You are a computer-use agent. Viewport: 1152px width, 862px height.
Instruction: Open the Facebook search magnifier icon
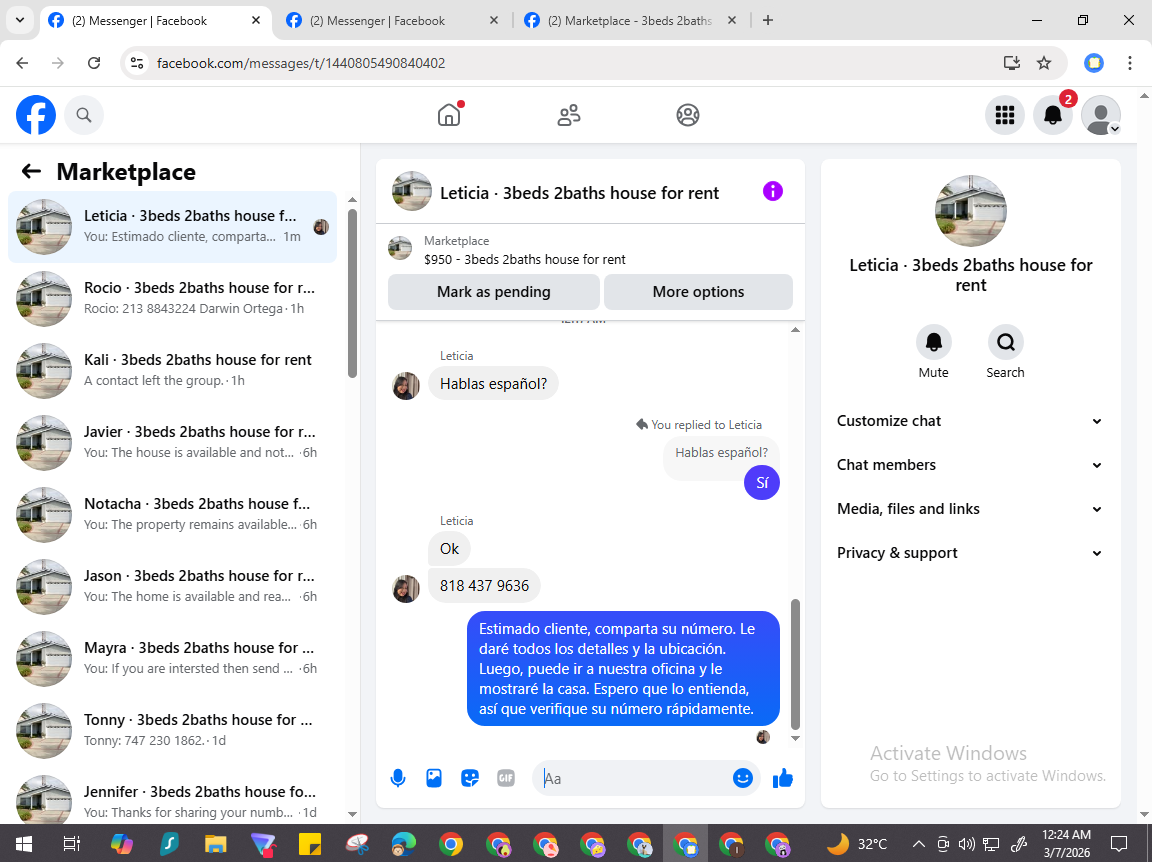84,115
